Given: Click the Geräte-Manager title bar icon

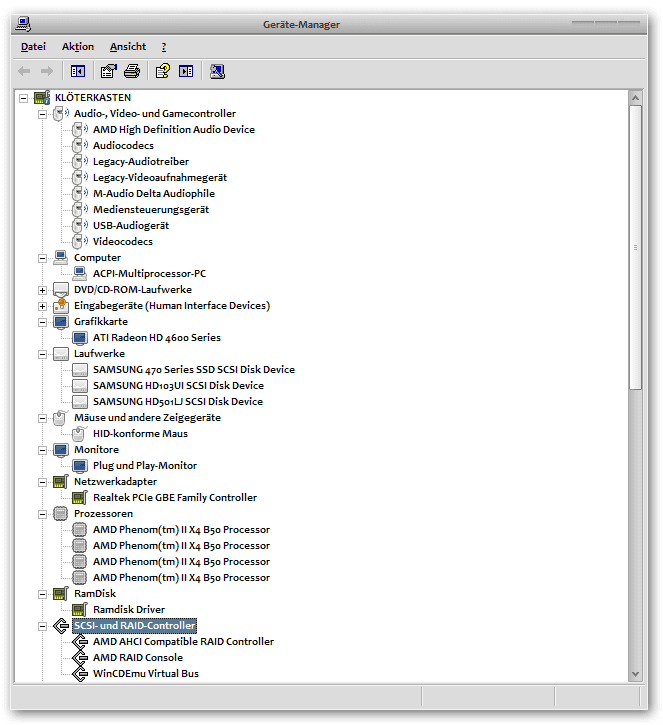Looking at the screenshot, I should tap(23, 24).
